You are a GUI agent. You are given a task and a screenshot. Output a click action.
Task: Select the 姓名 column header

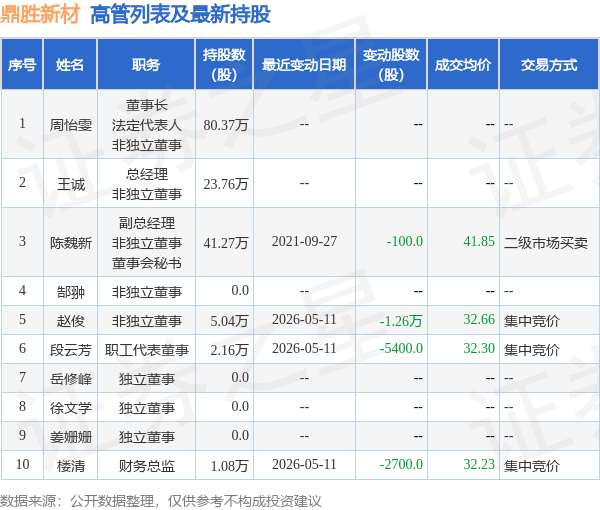(70, 64)
